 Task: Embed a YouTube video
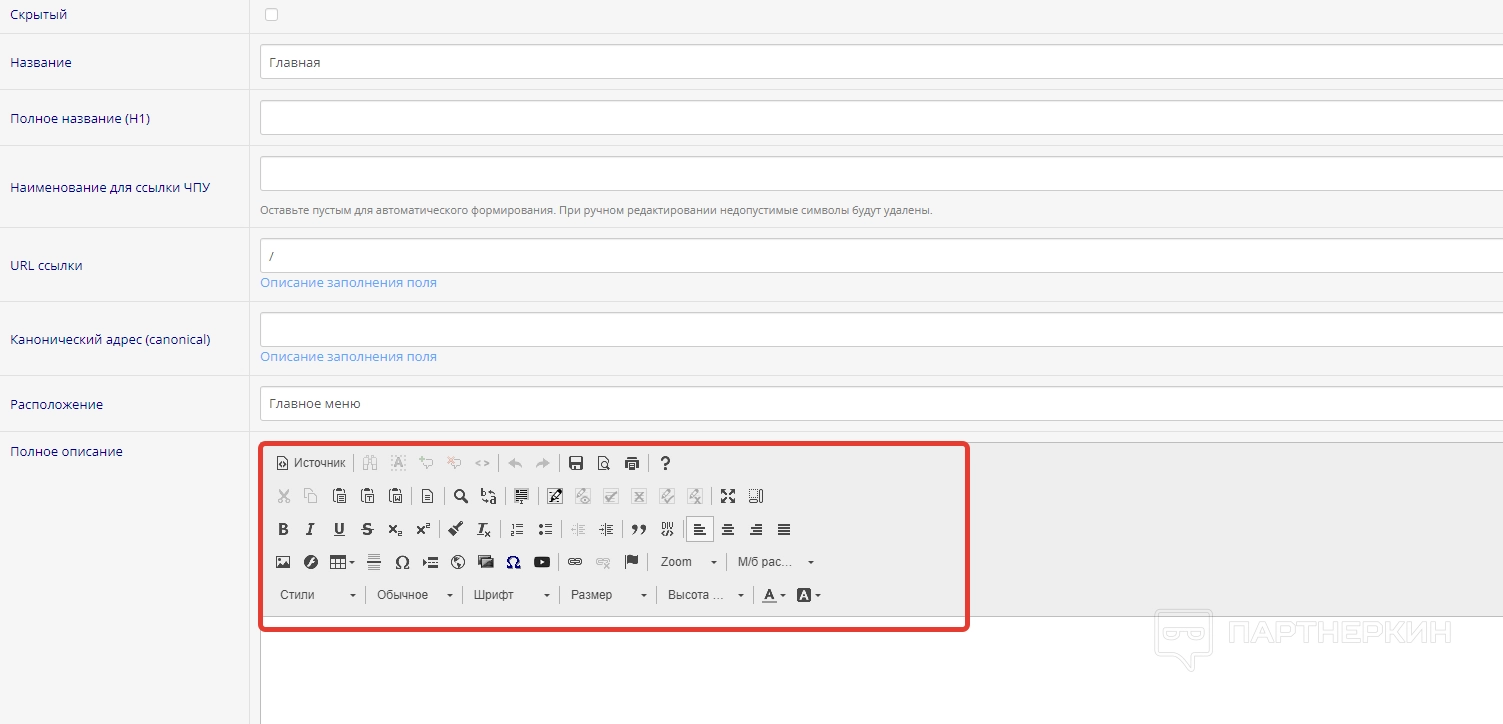click(541, 562)
